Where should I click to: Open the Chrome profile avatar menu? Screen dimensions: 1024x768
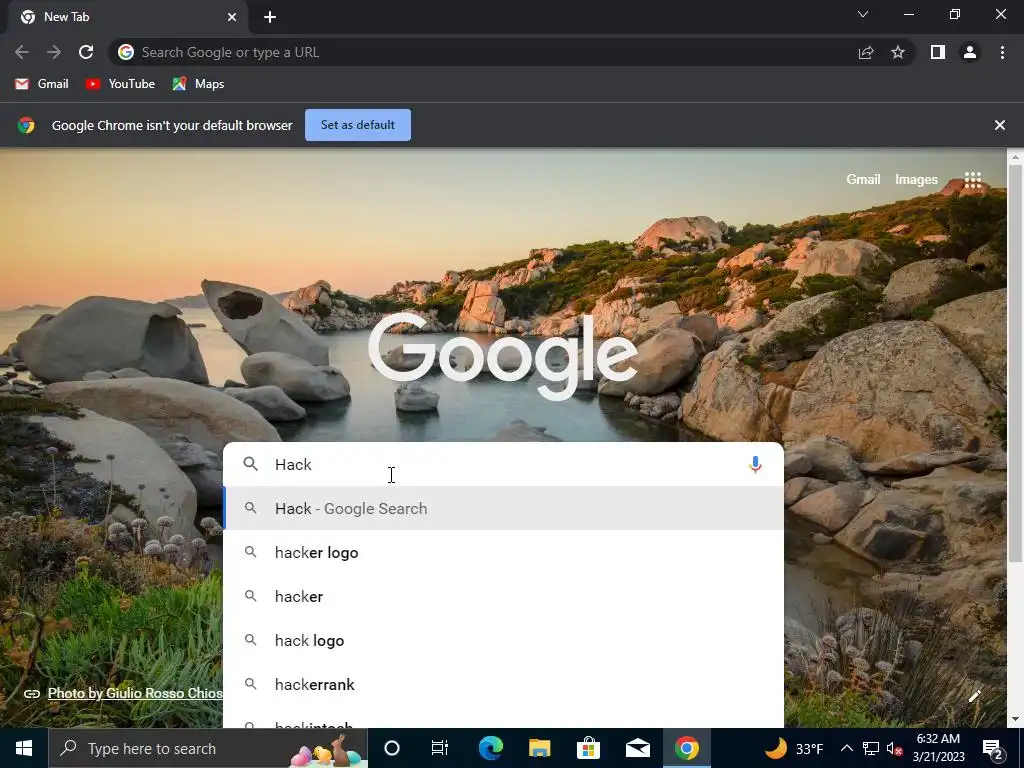point(970,52)
